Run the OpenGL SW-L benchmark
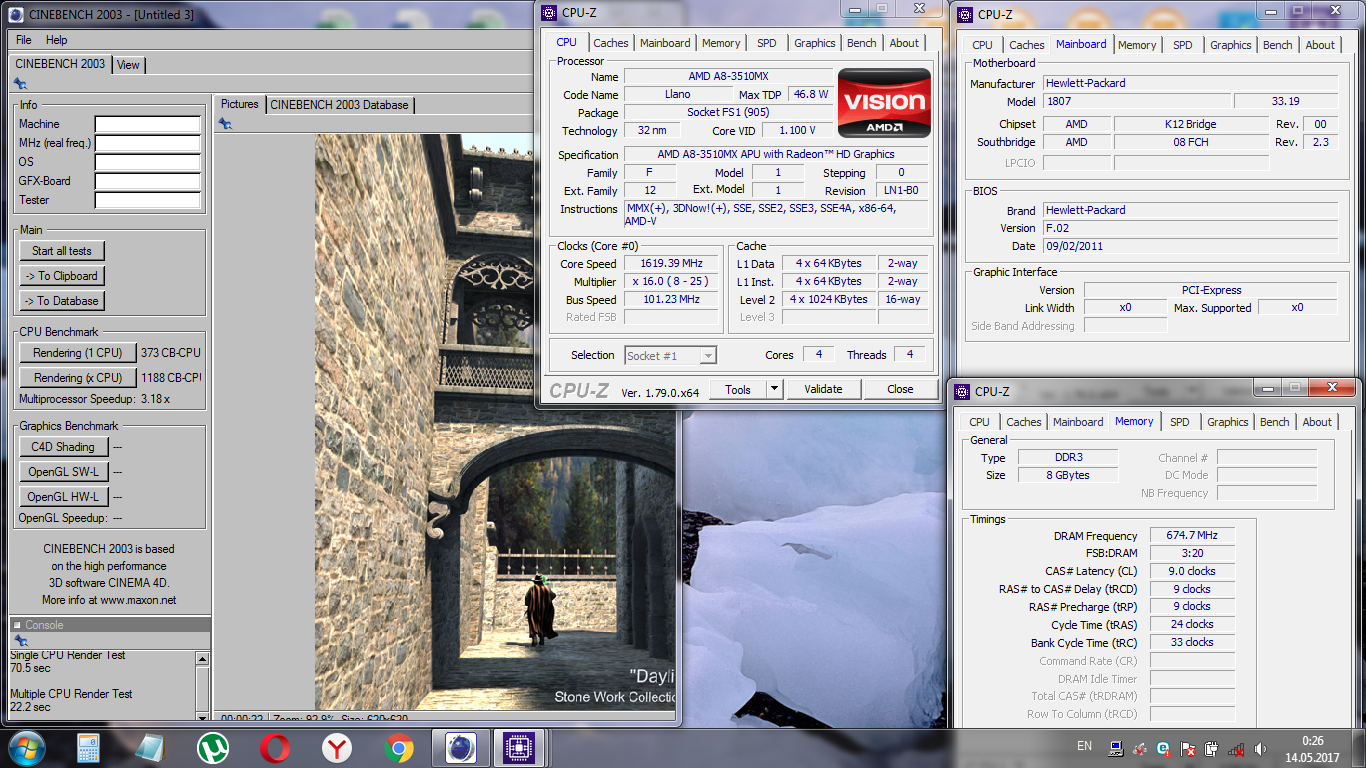Image resolution: width=1366 pixels, height=768 pixels. click(x=63, y=472)
